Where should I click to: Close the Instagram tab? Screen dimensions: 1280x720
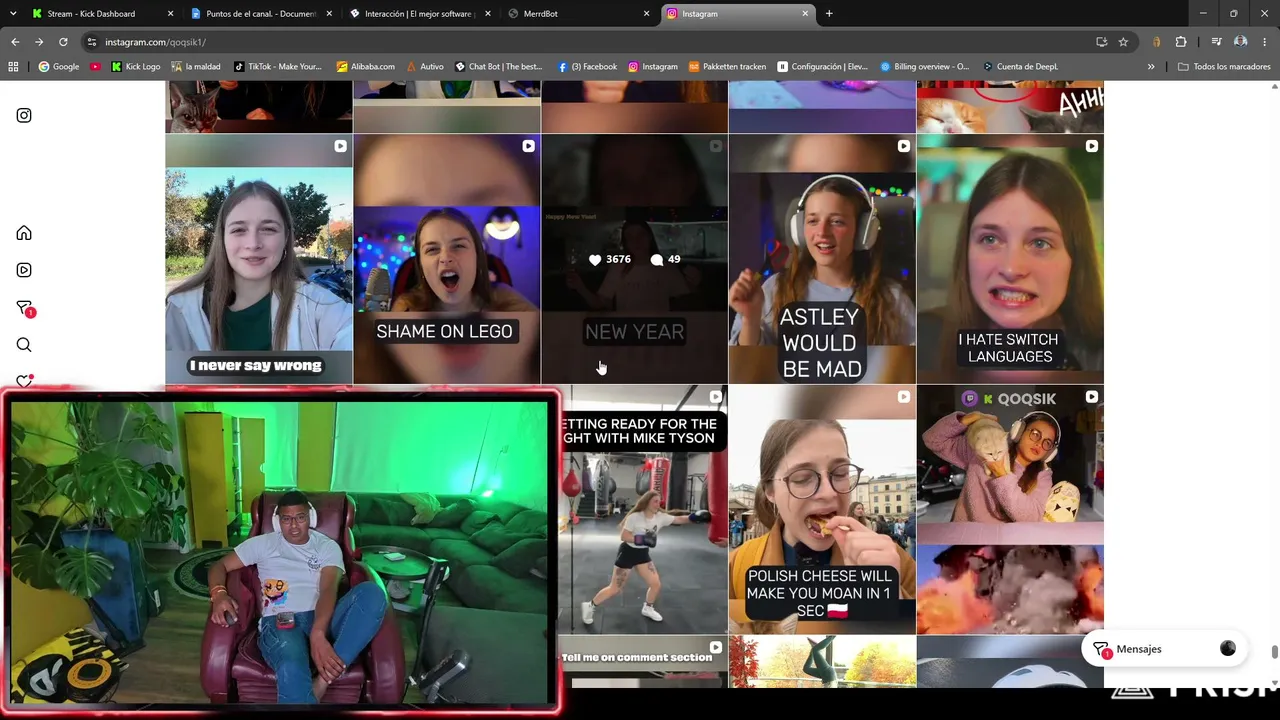(x=805, y=14)
